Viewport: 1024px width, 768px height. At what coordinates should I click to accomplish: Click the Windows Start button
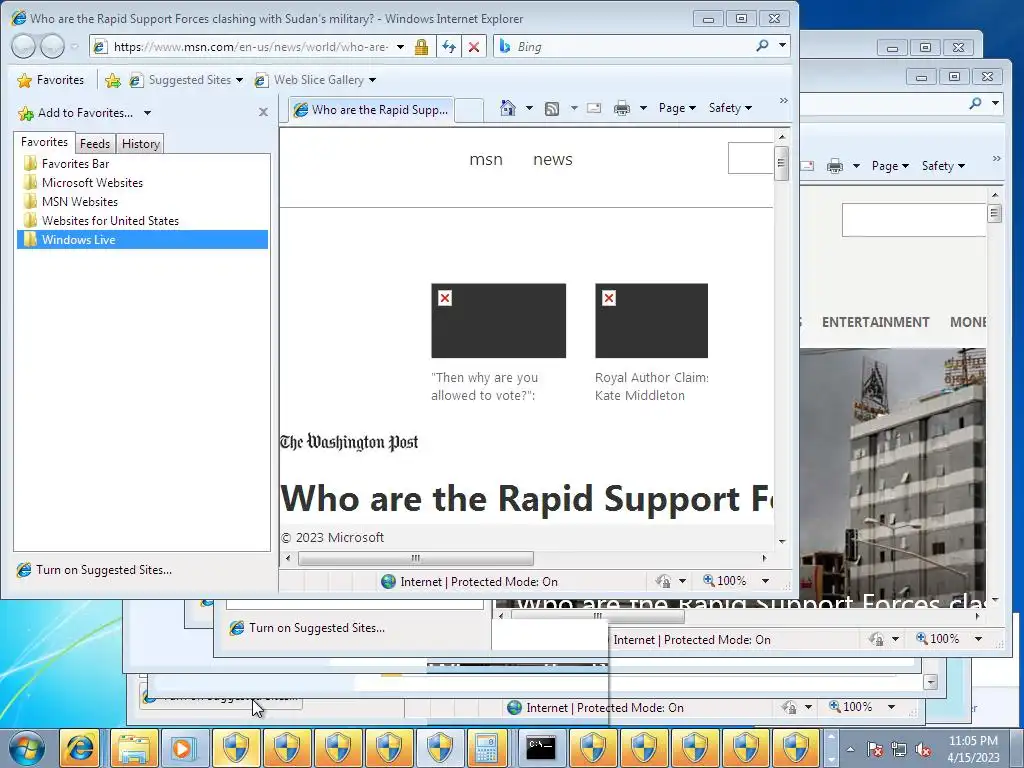pos(26,748)
